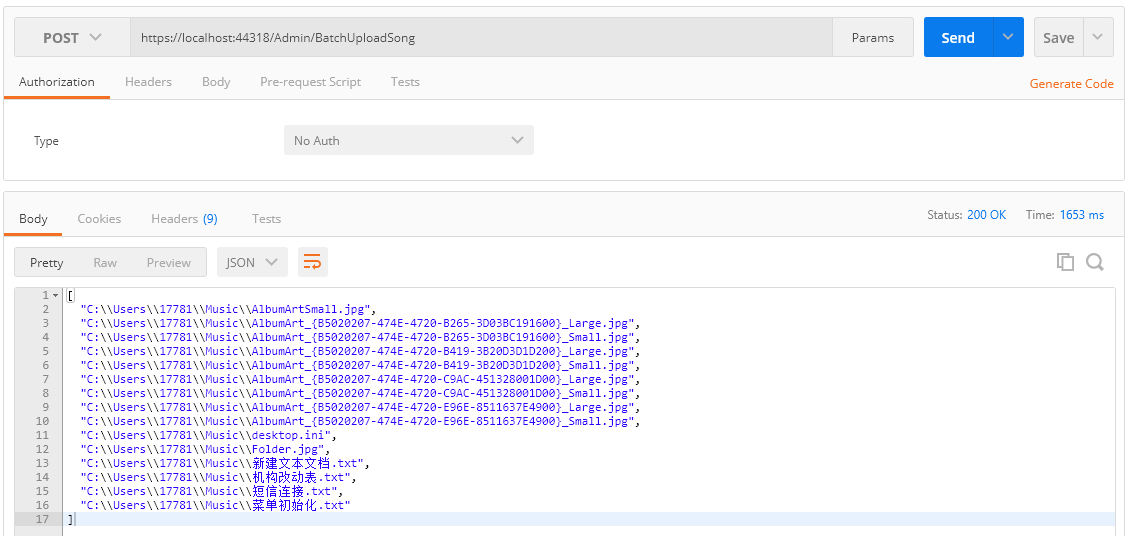
Task: Copy response body with the copy icon
Action: pos(1065,262)
